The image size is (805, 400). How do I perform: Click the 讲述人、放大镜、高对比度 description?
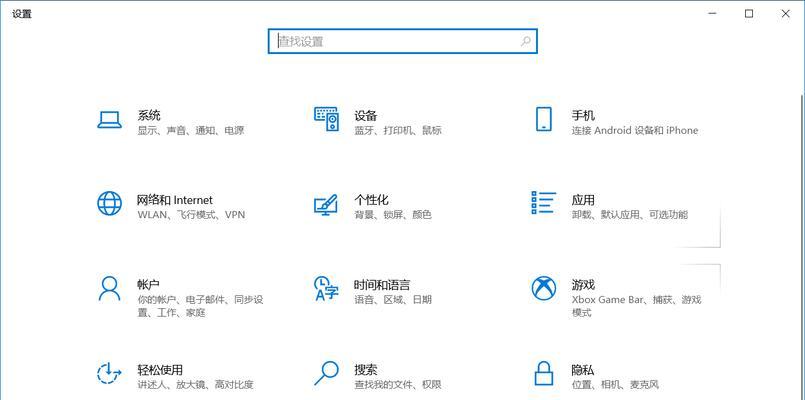pyautogui.click(x=195, y=384)
